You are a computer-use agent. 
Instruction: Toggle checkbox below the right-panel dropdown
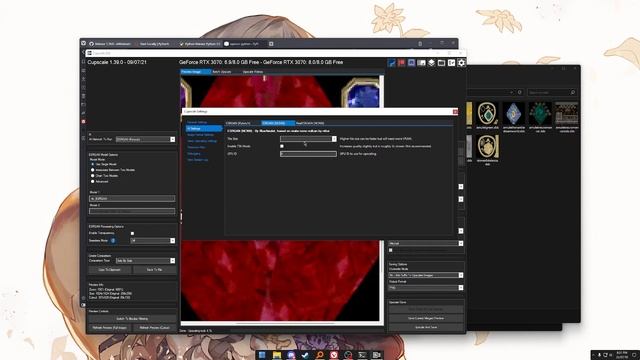[x=391, y=250]
